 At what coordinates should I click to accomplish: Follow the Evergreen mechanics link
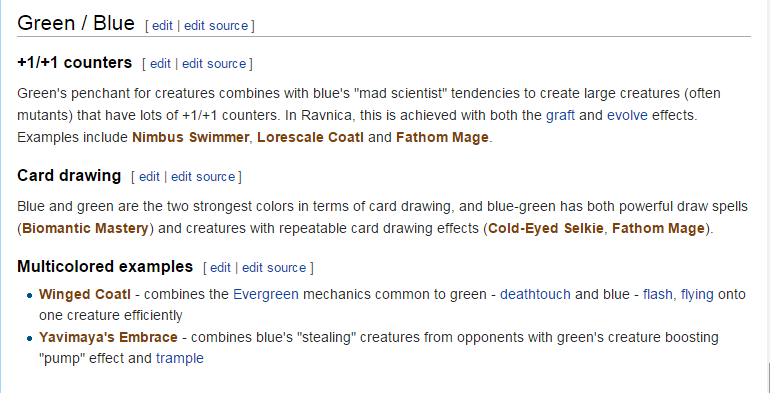(266, 294)
